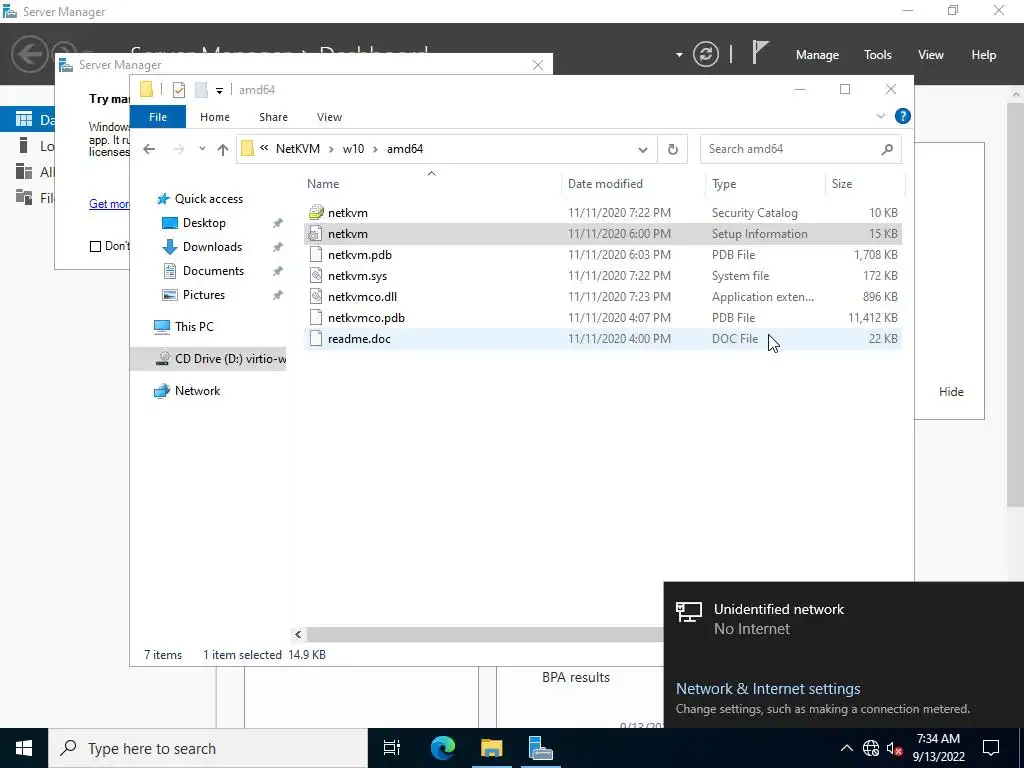Select Desktop in Quick access
The width and height of the screenshot is (1024, 768).
(x=204, y=223)
